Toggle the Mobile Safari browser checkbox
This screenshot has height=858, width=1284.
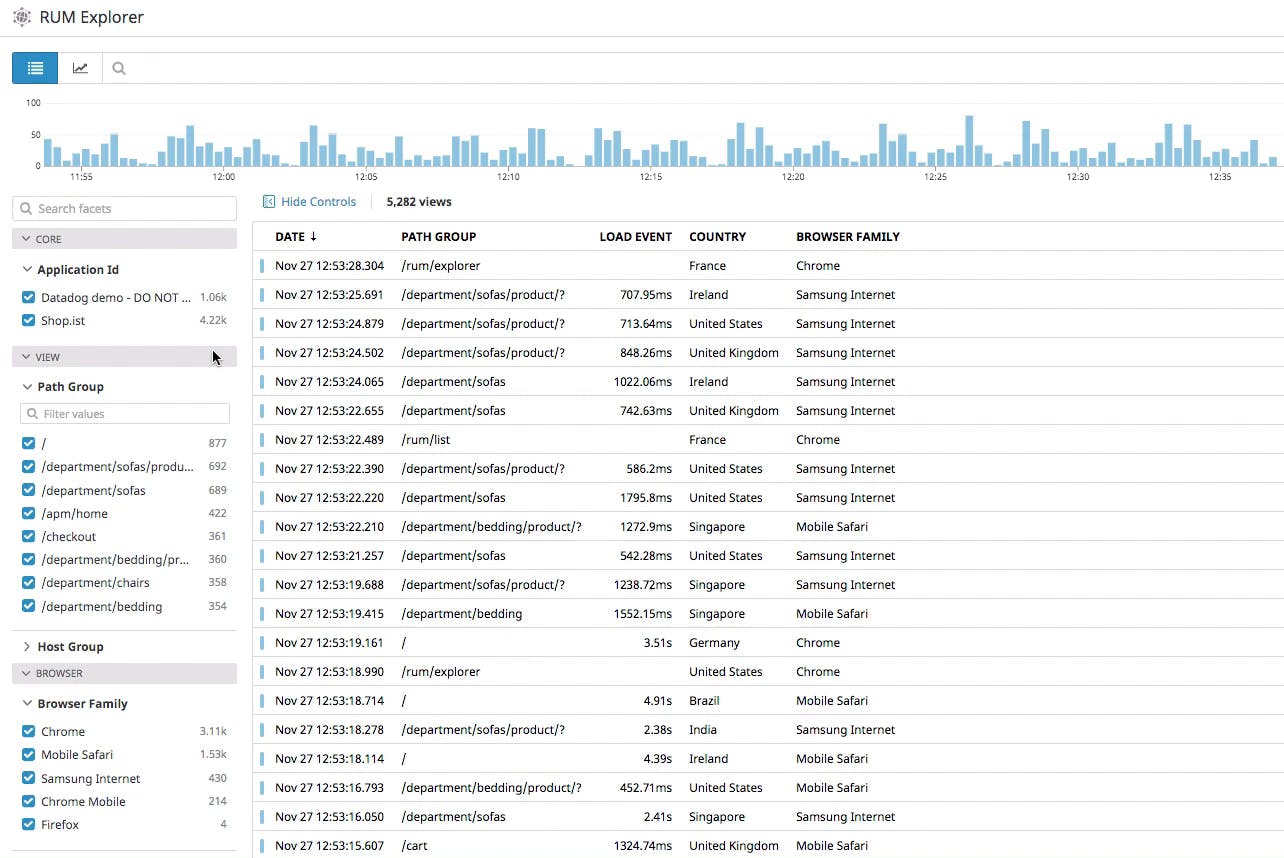coord(28,755)
